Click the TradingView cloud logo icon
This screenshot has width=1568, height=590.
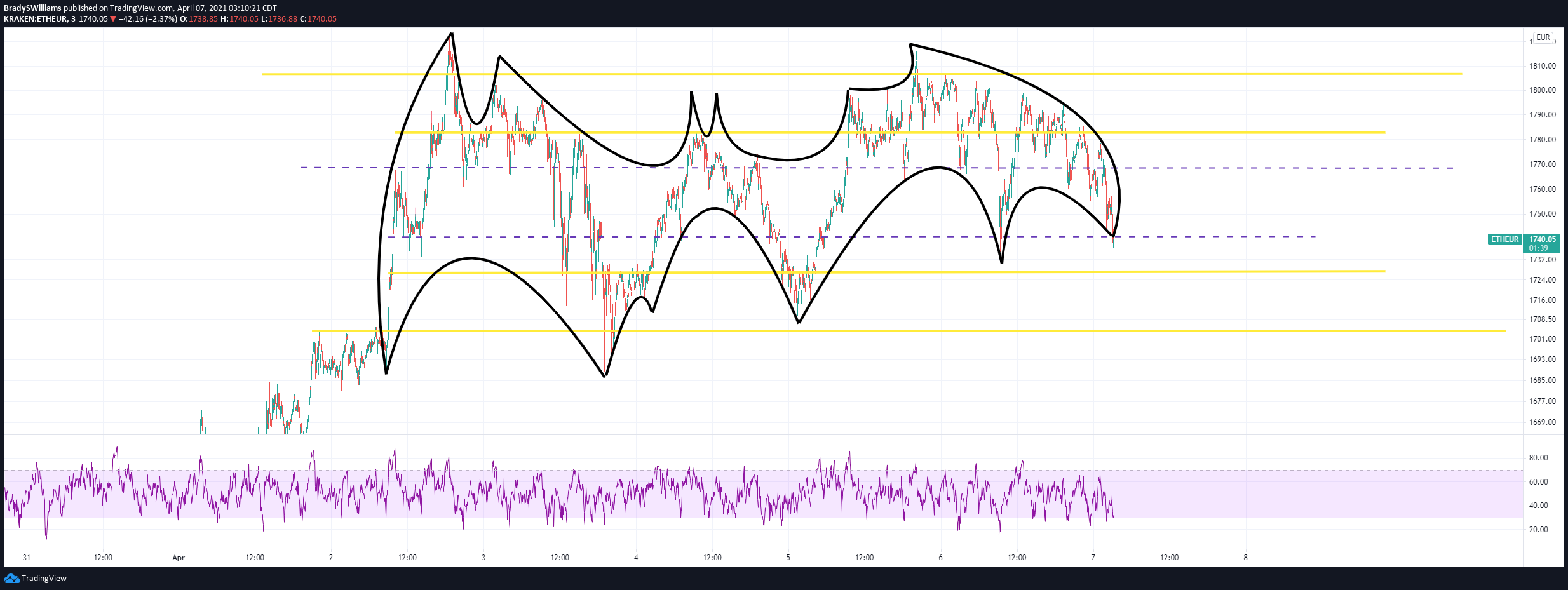pos(11,578)
